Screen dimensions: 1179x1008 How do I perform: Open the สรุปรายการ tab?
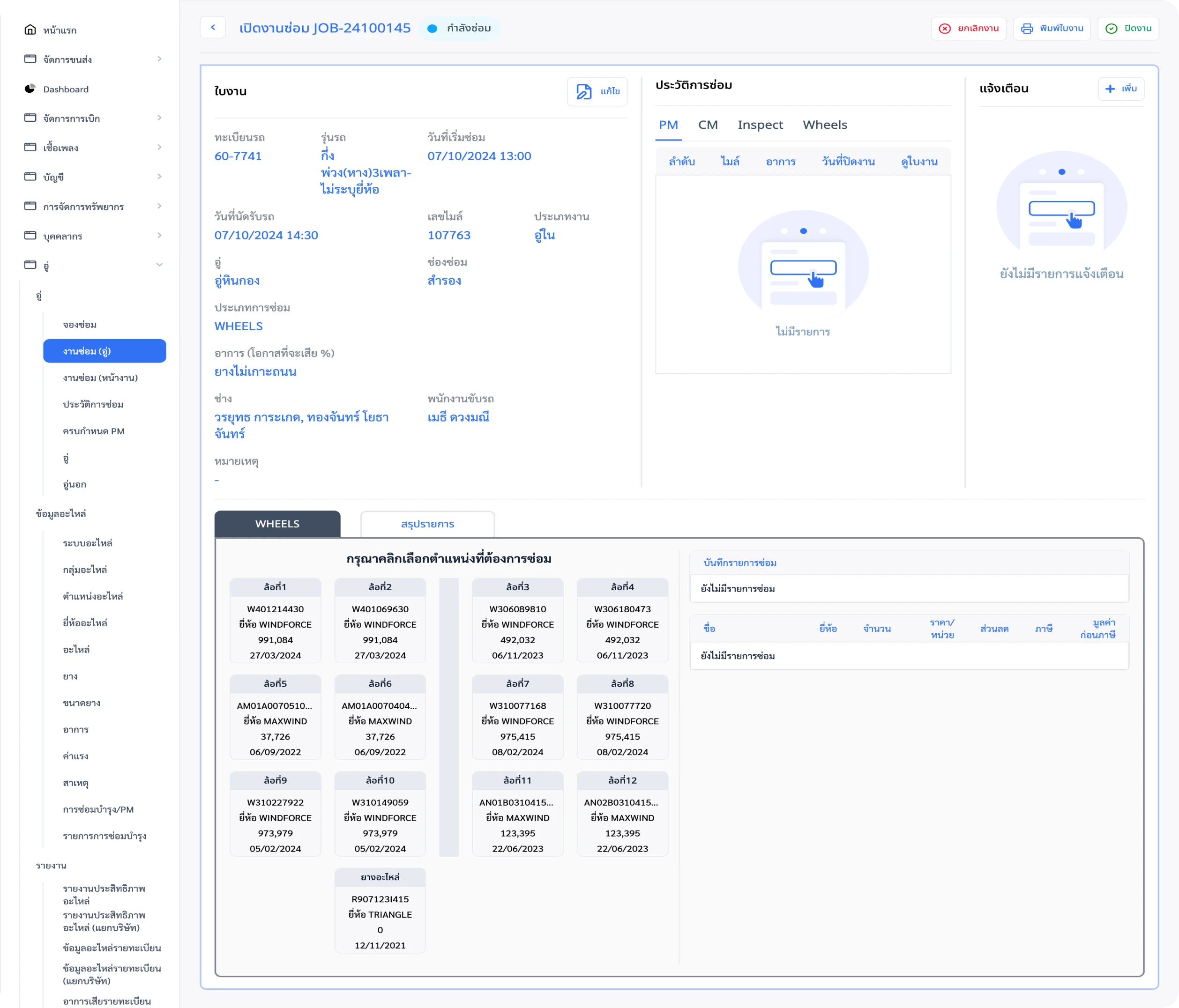click(428, 524)
